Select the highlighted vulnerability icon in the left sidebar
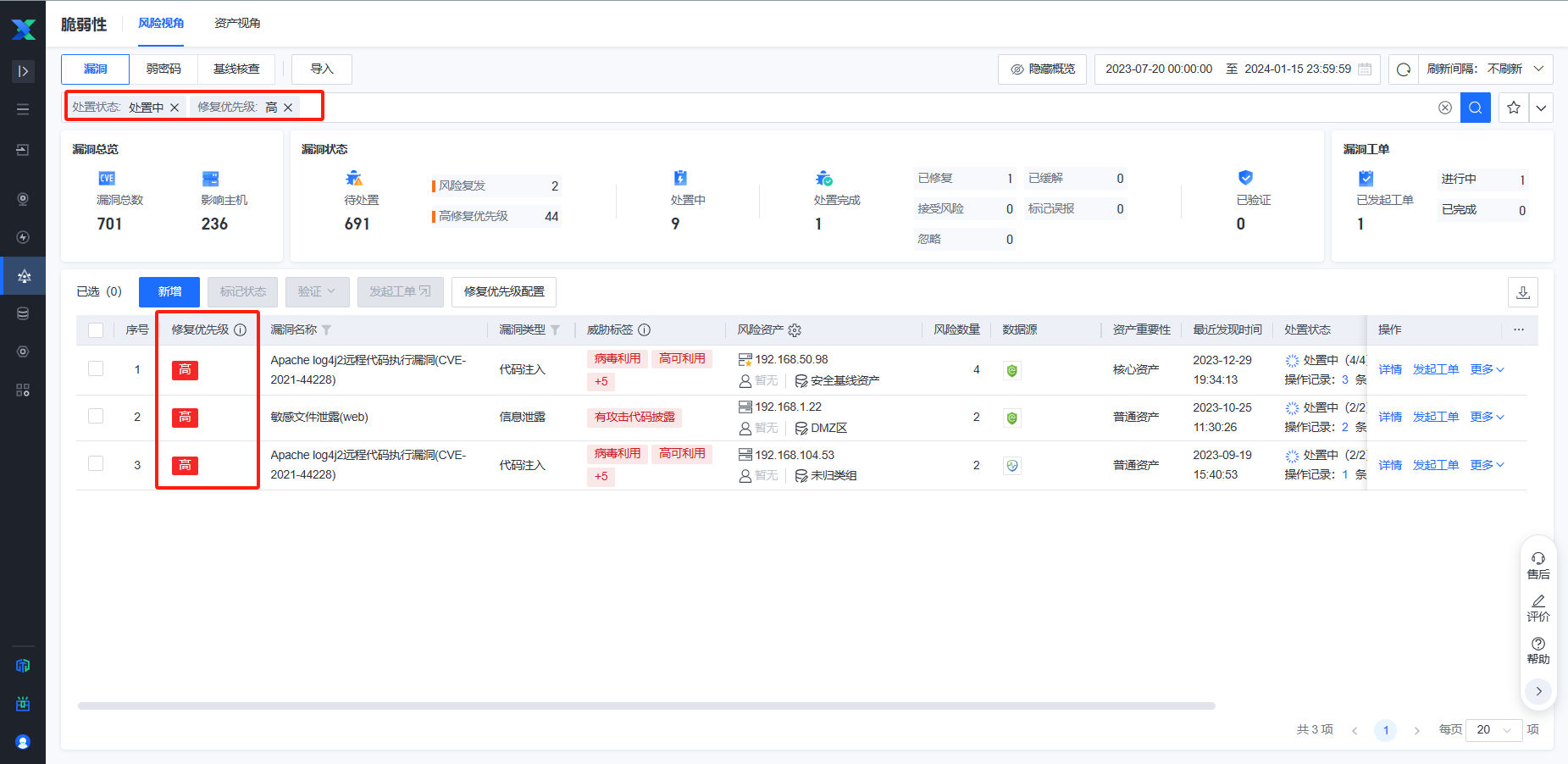1568x764 pixels. point(23,275)
